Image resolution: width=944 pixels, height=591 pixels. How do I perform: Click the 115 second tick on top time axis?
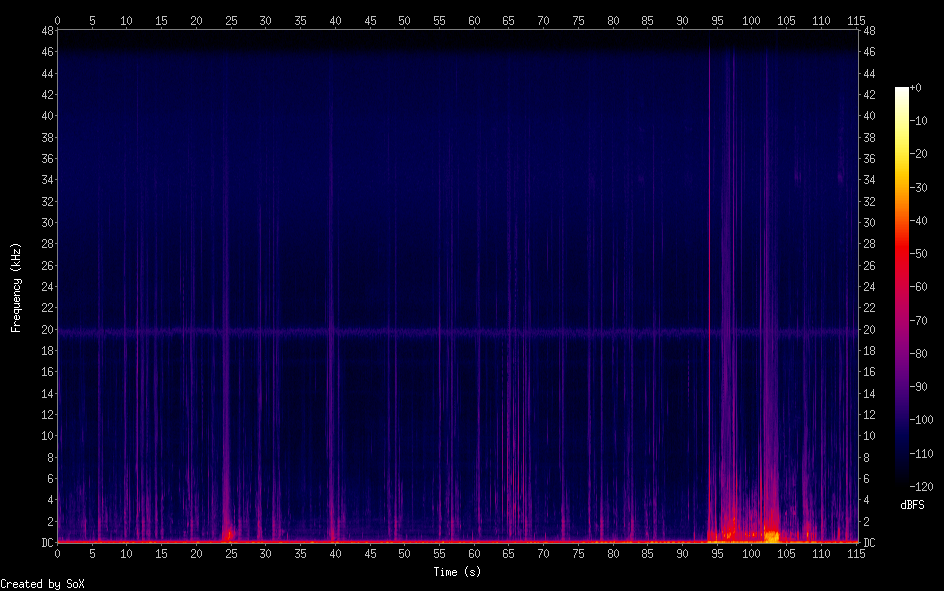pos(857,19)
